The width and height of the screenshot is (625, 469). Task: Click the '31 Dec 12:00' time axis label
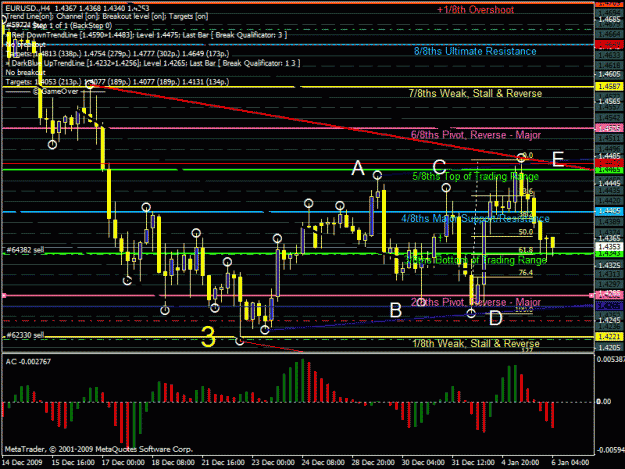pyautogui.click(x=473, y=462)
